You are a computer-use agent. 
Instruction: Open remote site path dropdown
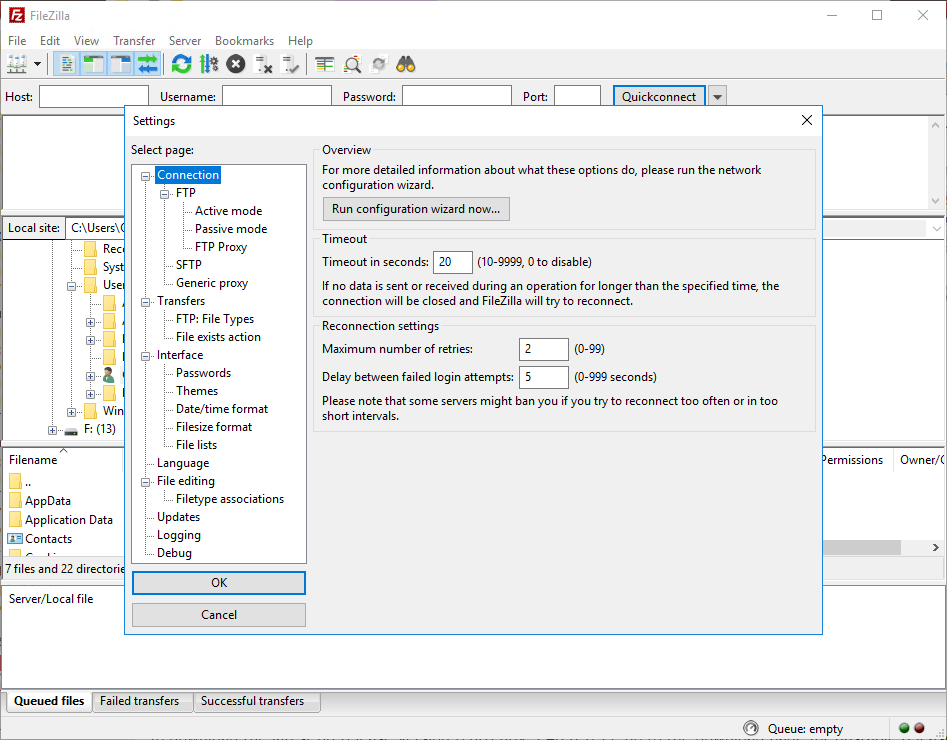coord(936,228)
